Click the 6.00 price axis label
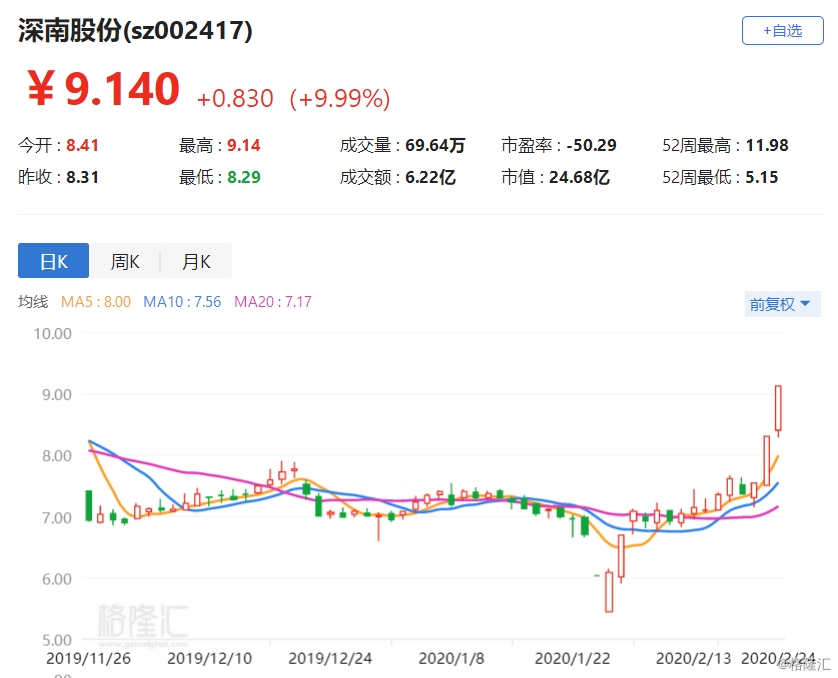 pos(57,579)
